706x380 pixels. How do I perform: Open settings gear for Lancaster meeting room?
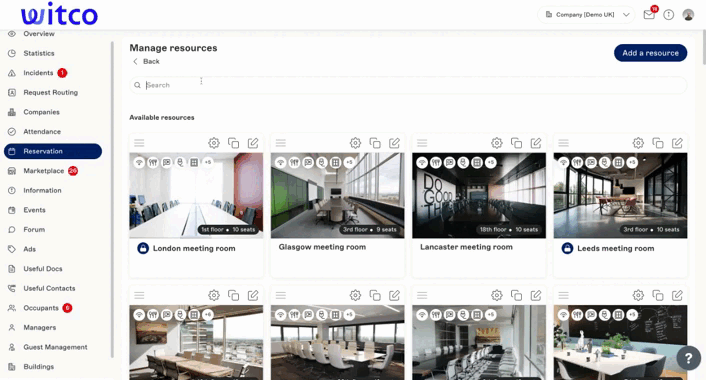tap(497, 143)
